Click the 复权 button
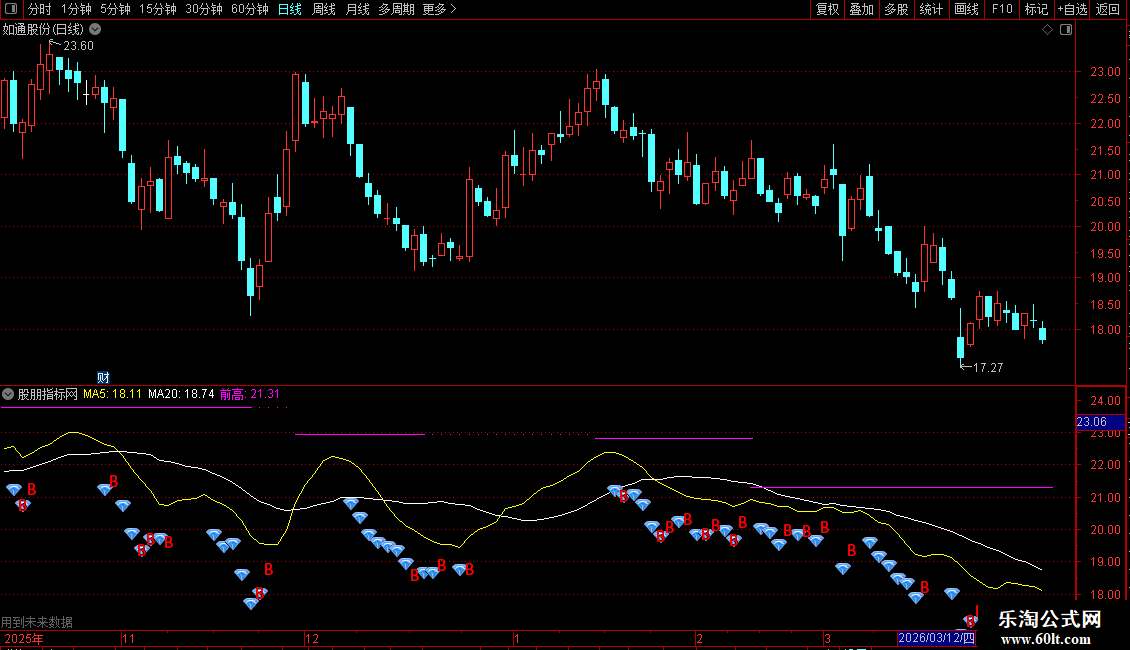This screenshot has width=1130, height=650. [x=827, y=9]
